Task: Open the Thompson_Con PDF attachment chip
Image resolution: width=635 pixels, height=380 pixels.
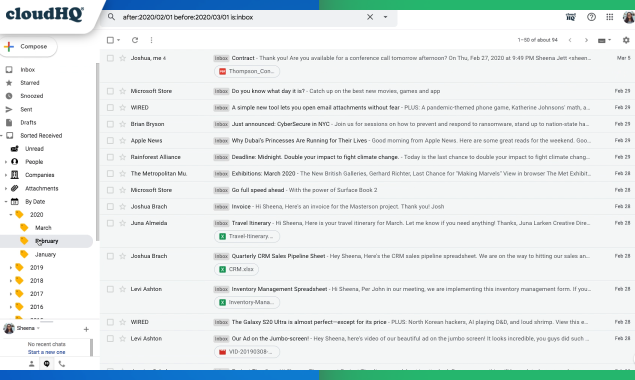Action: (x=247, y=71)
